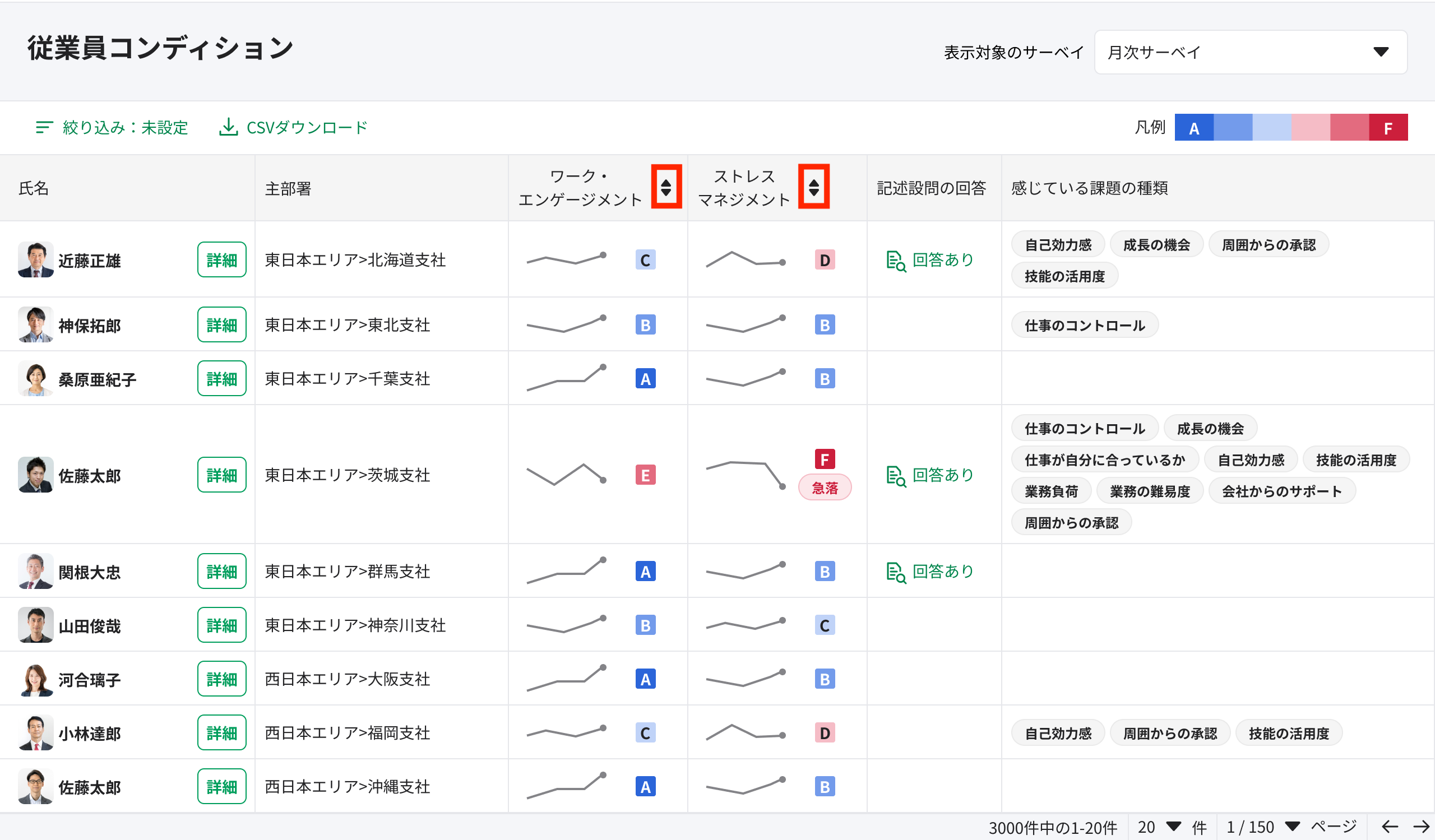
Task: Click 河合璃子's profile photo
Action: (x=35, y=680)
